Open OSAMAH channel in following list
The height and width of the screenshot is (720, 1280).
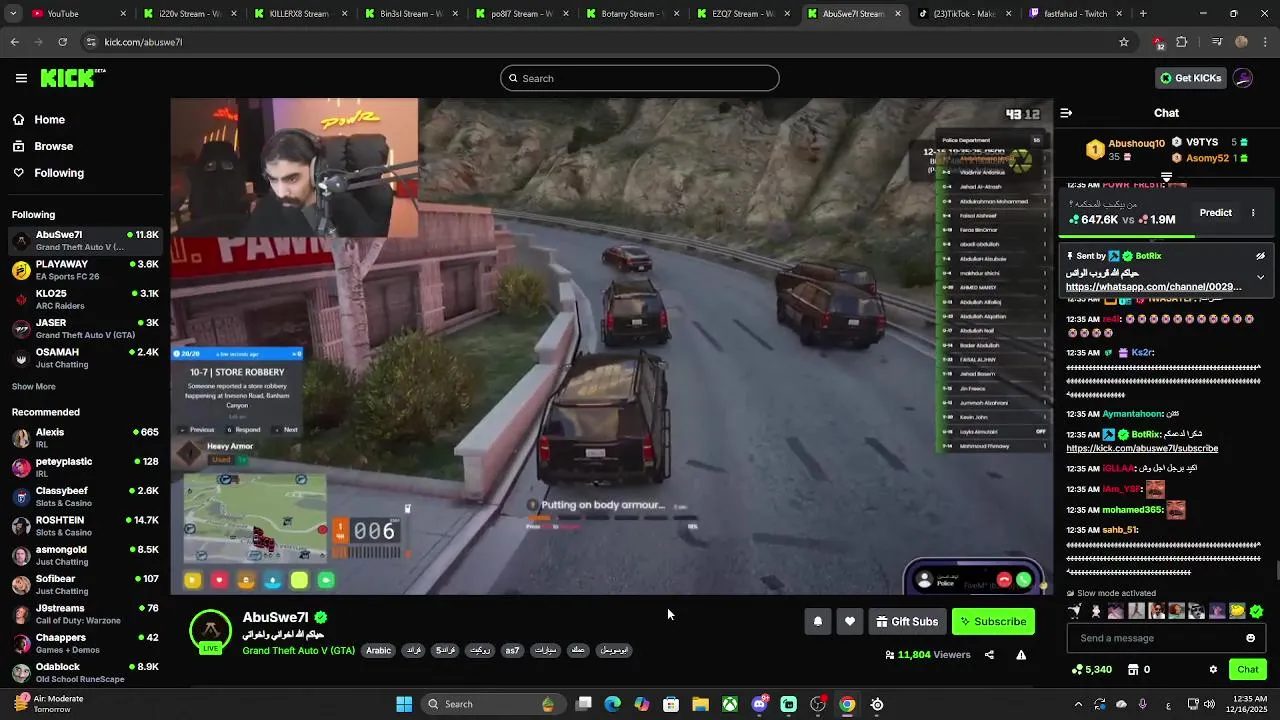(84, 358)
